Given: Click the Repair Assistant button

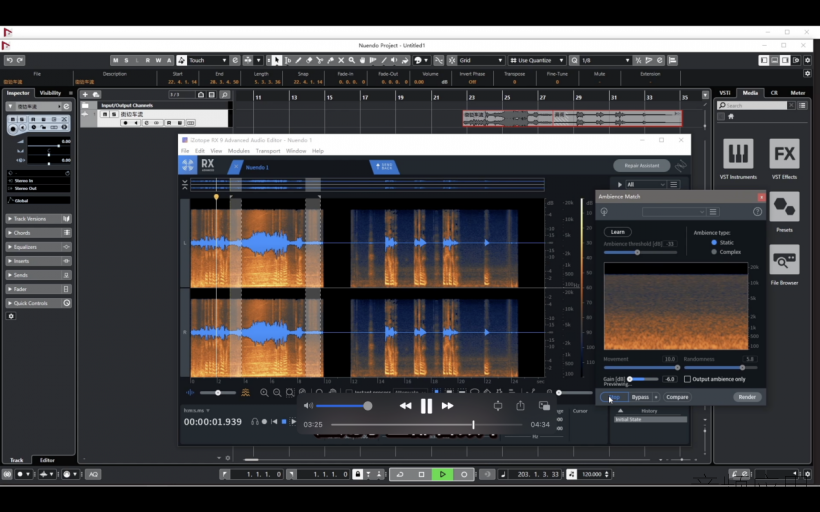Looking at the screenshot, I should (642, 166).
